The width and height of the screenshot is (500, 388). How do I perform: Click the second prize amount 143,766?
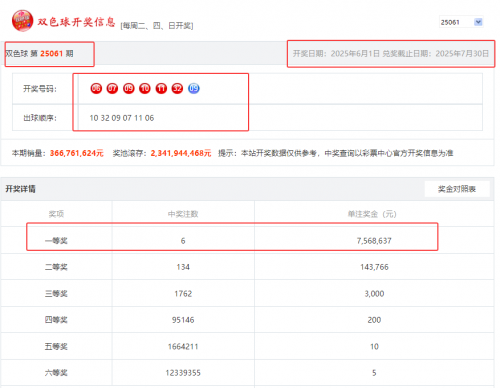[374, 267]
